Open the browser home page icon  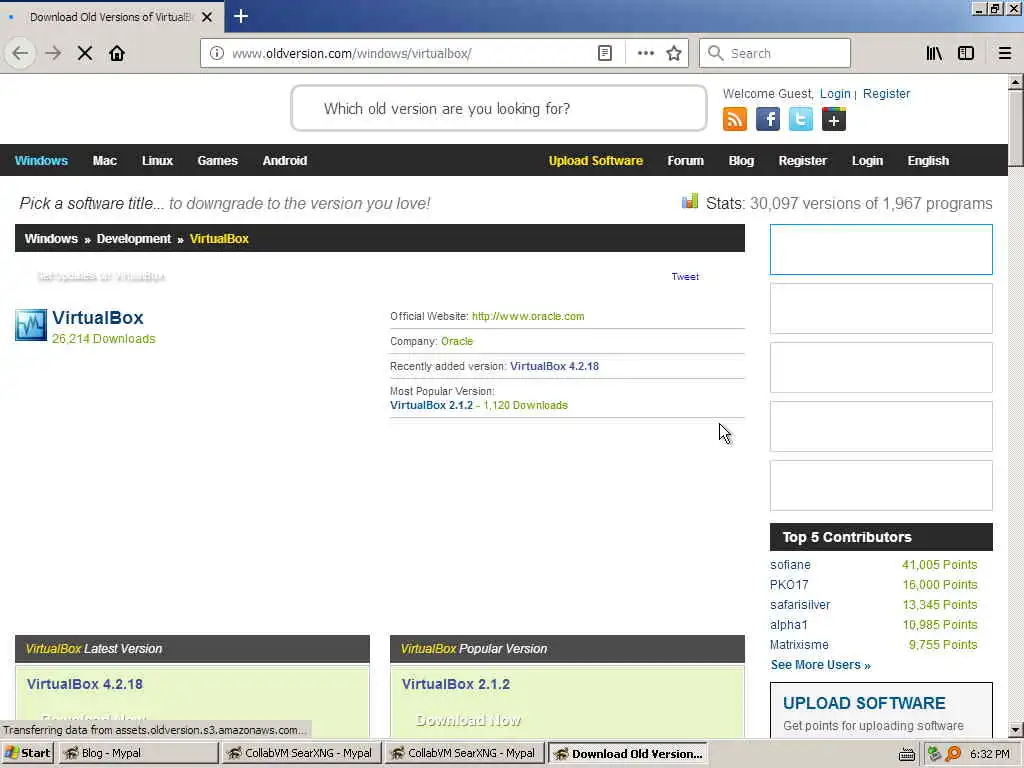(117, 53)
